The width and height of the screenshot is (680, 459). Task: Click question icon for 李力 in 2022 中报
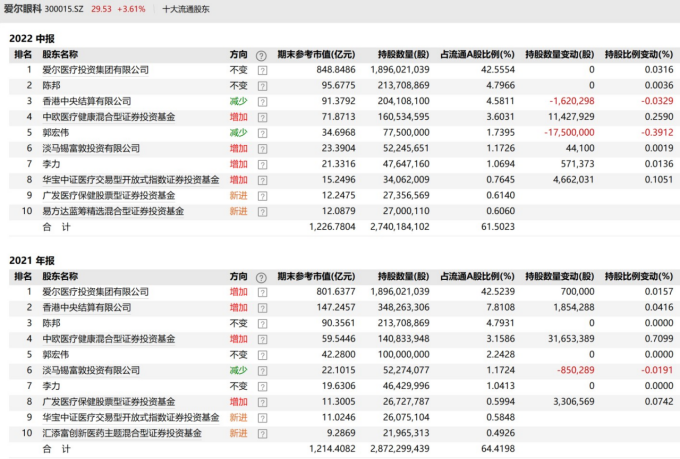[262, 164]
